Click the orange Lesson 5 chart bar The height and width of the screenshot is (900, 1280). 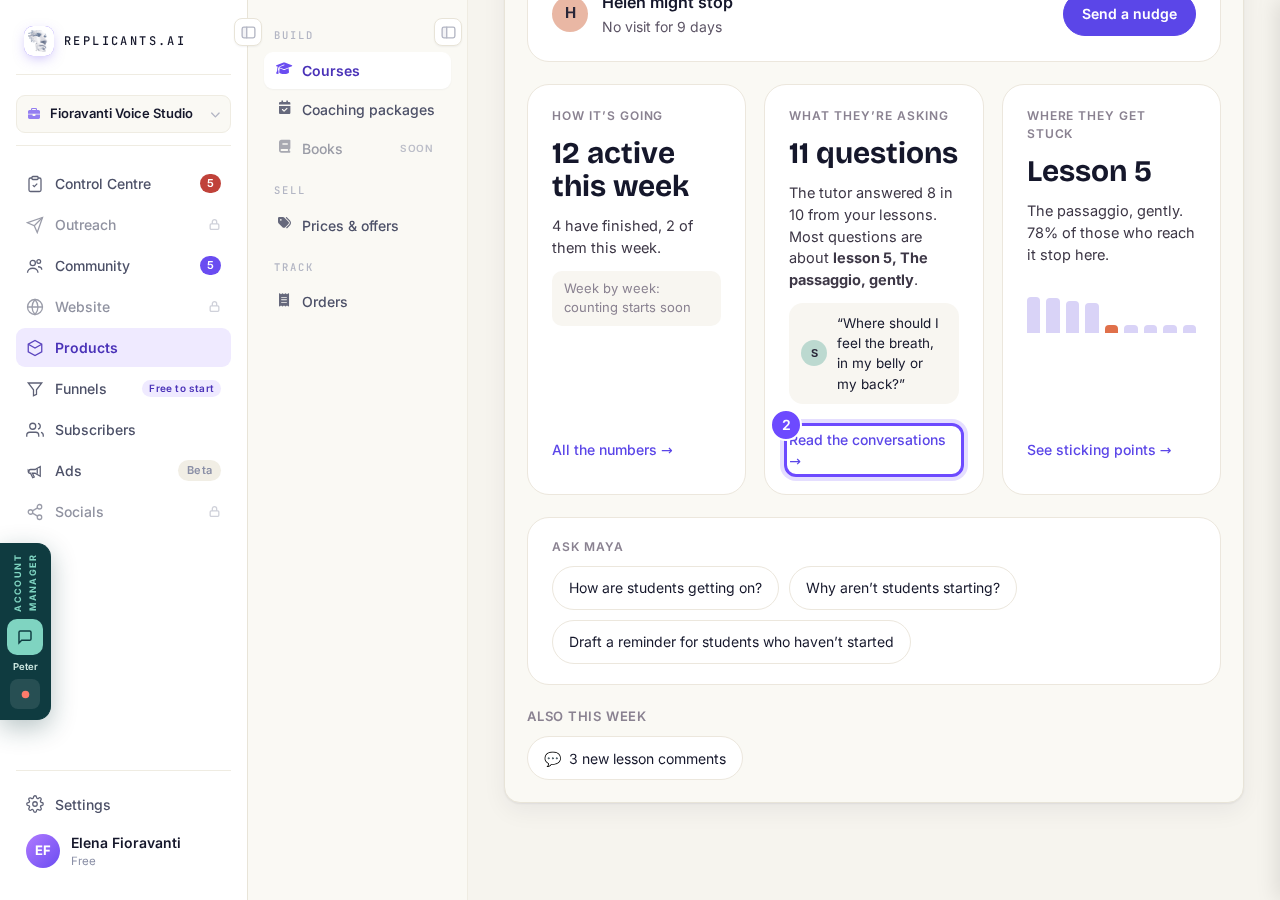1111,329
